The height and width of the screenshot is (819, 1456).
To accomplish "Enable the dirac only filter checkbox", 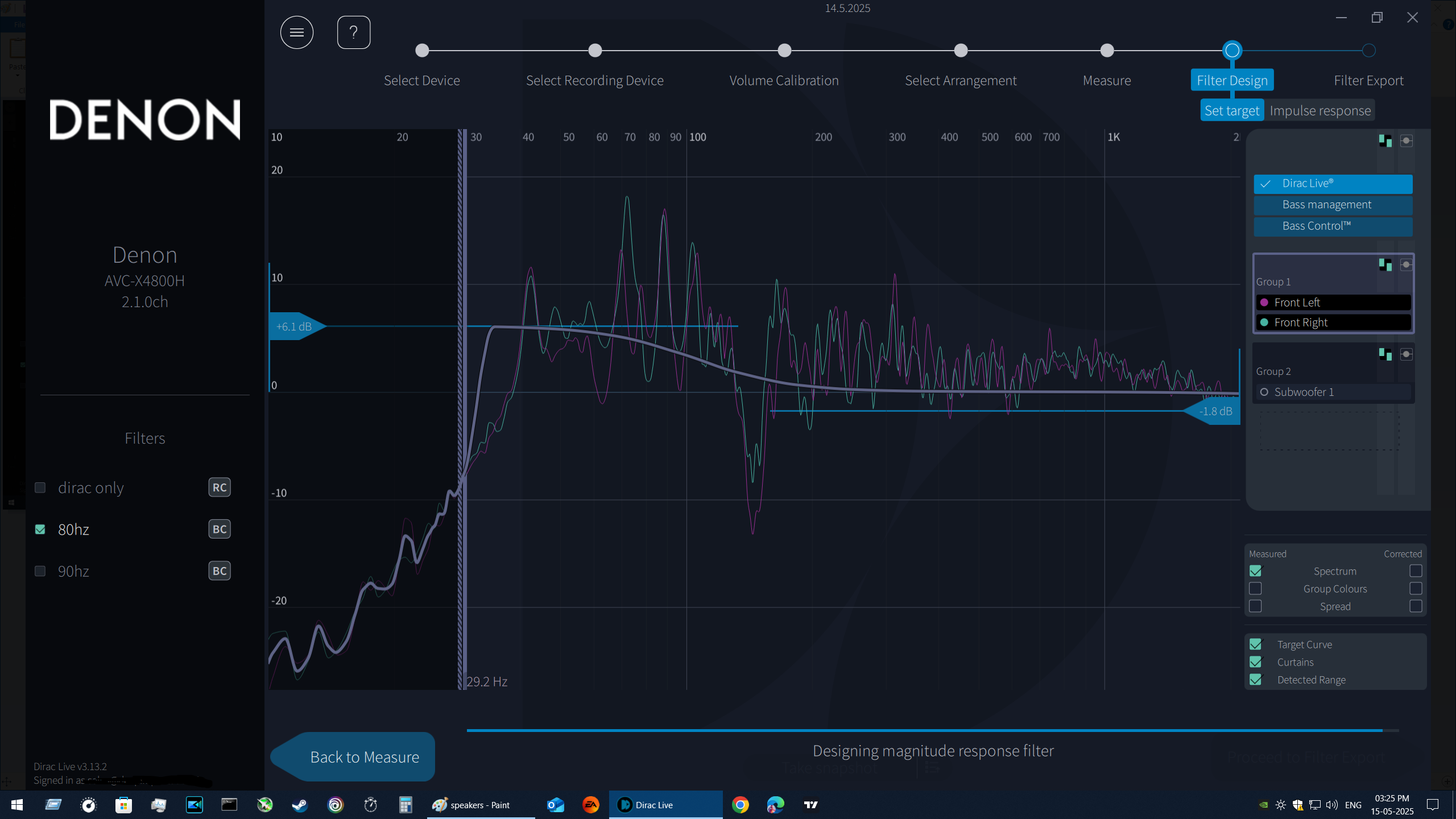I will pyautogui.click(x=40, y=487).
